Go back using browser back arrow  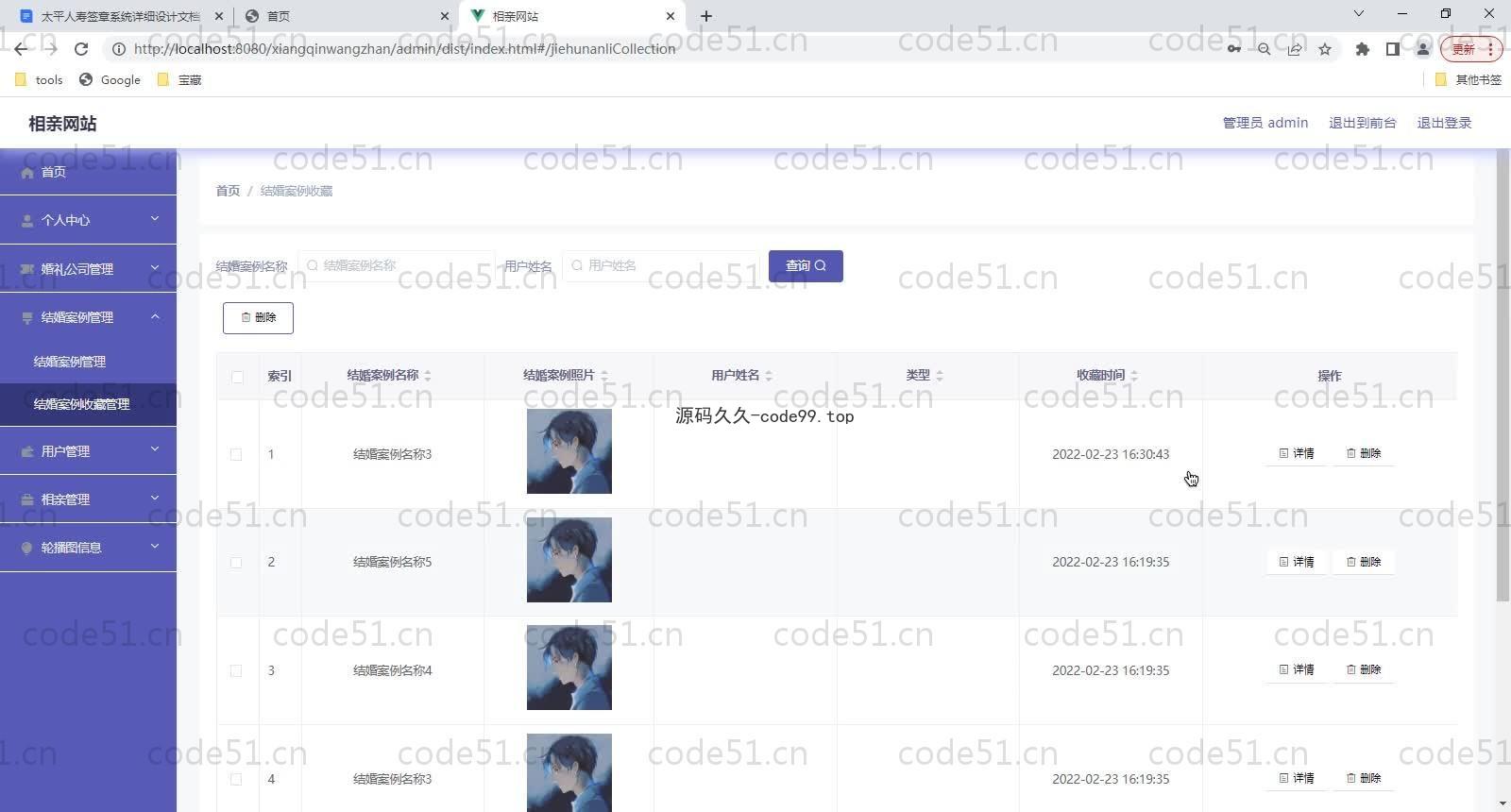point(21,49)
